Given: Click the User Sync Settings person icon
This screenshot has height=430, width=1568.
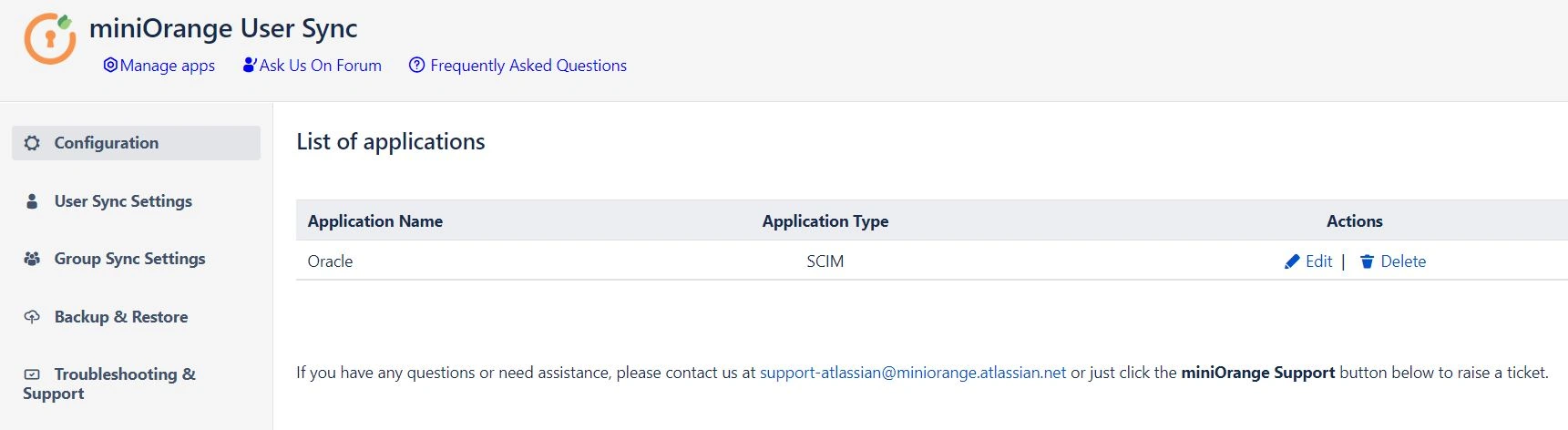Looking at the screenshot, I should pyautogui.click(x=32, y=201).
